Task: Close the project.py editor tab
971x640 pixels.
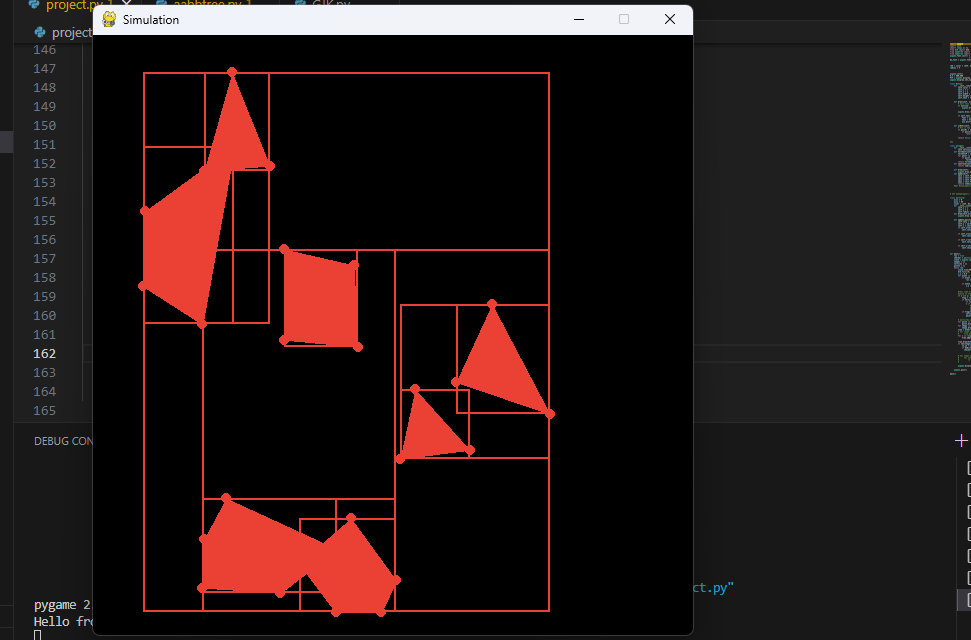Action: (127, 3)
